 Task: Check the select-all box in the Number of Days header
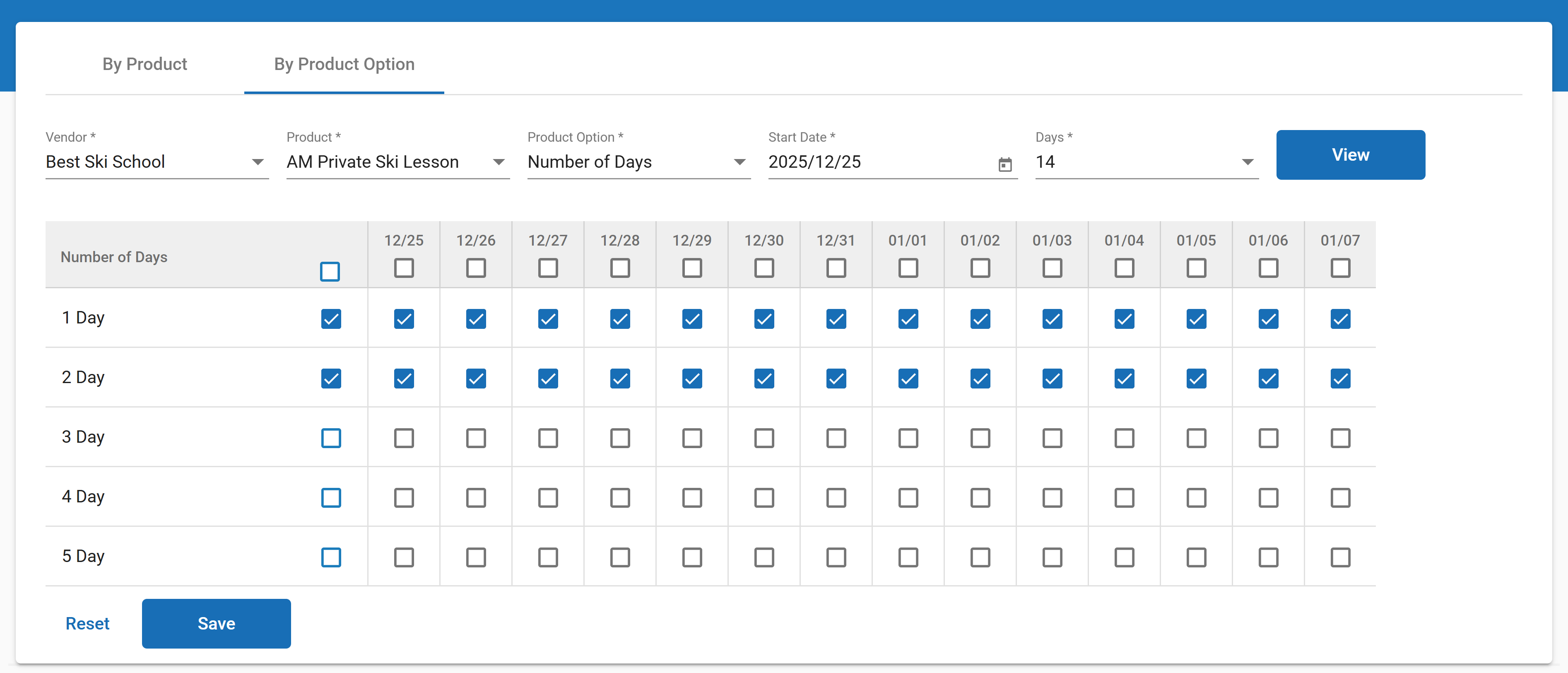[330, 271]
